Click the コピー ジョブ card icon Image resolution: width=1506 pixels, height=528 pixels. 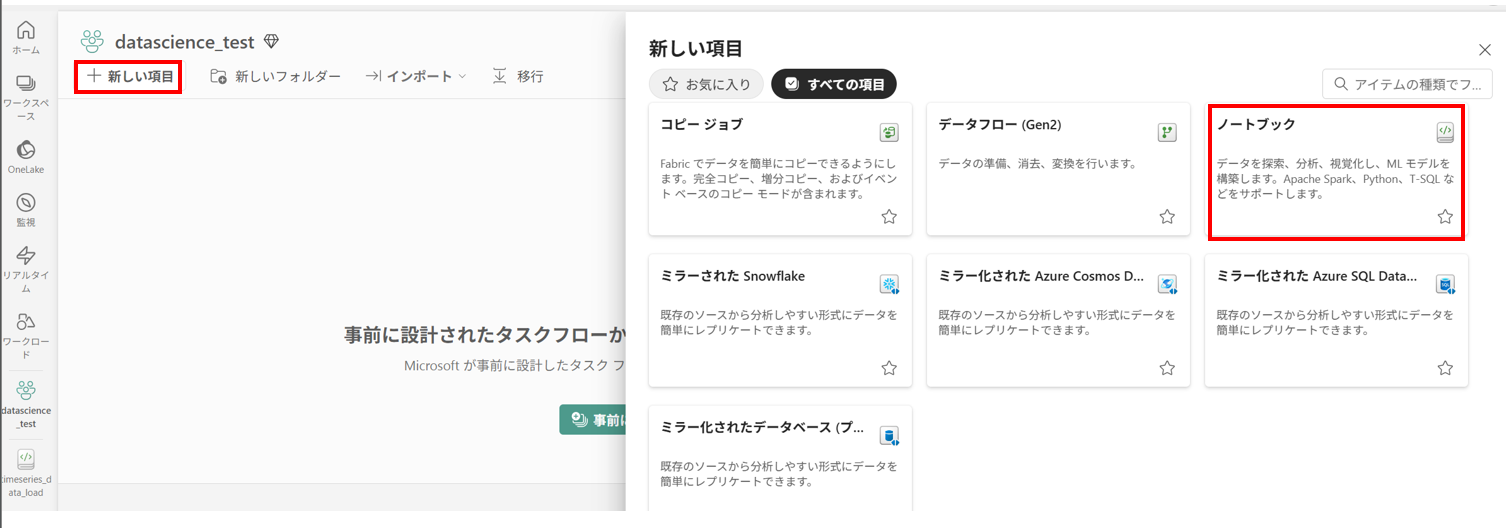888,132
